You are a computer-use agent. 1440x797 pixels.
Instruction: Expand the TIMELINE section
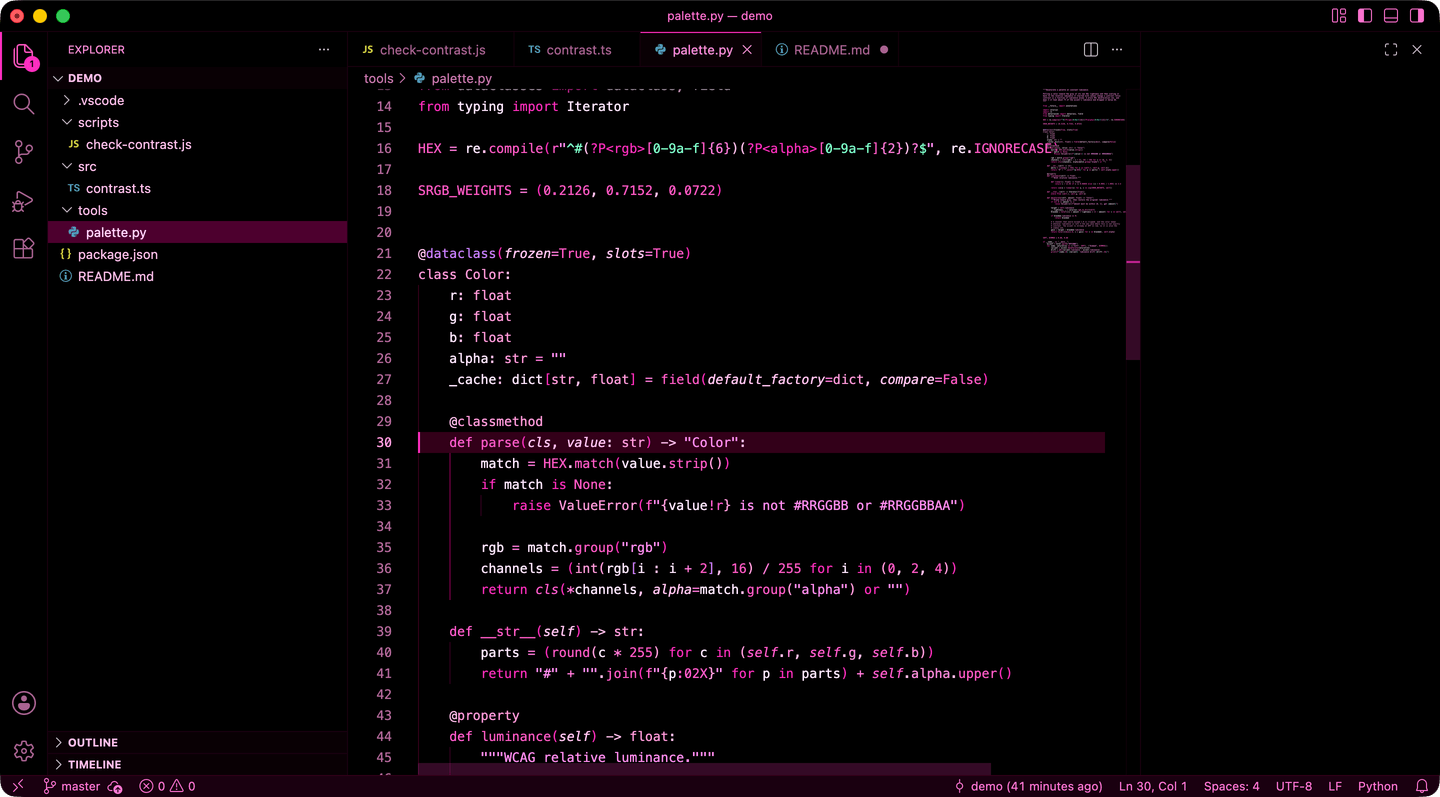click(197, 764)
